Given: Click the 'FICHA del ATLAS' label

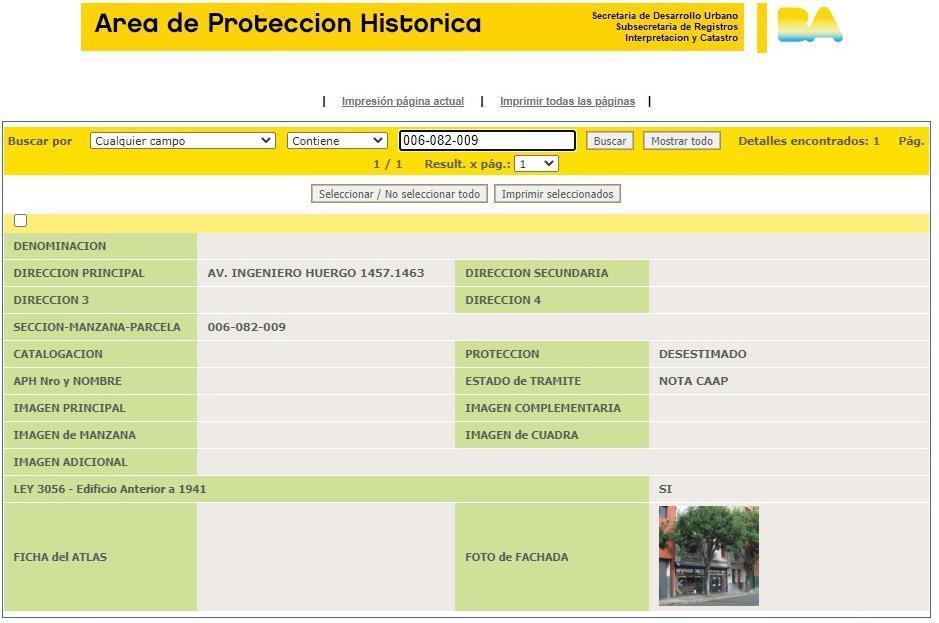Looking at the screenshot, I should (x=60, y=557).
